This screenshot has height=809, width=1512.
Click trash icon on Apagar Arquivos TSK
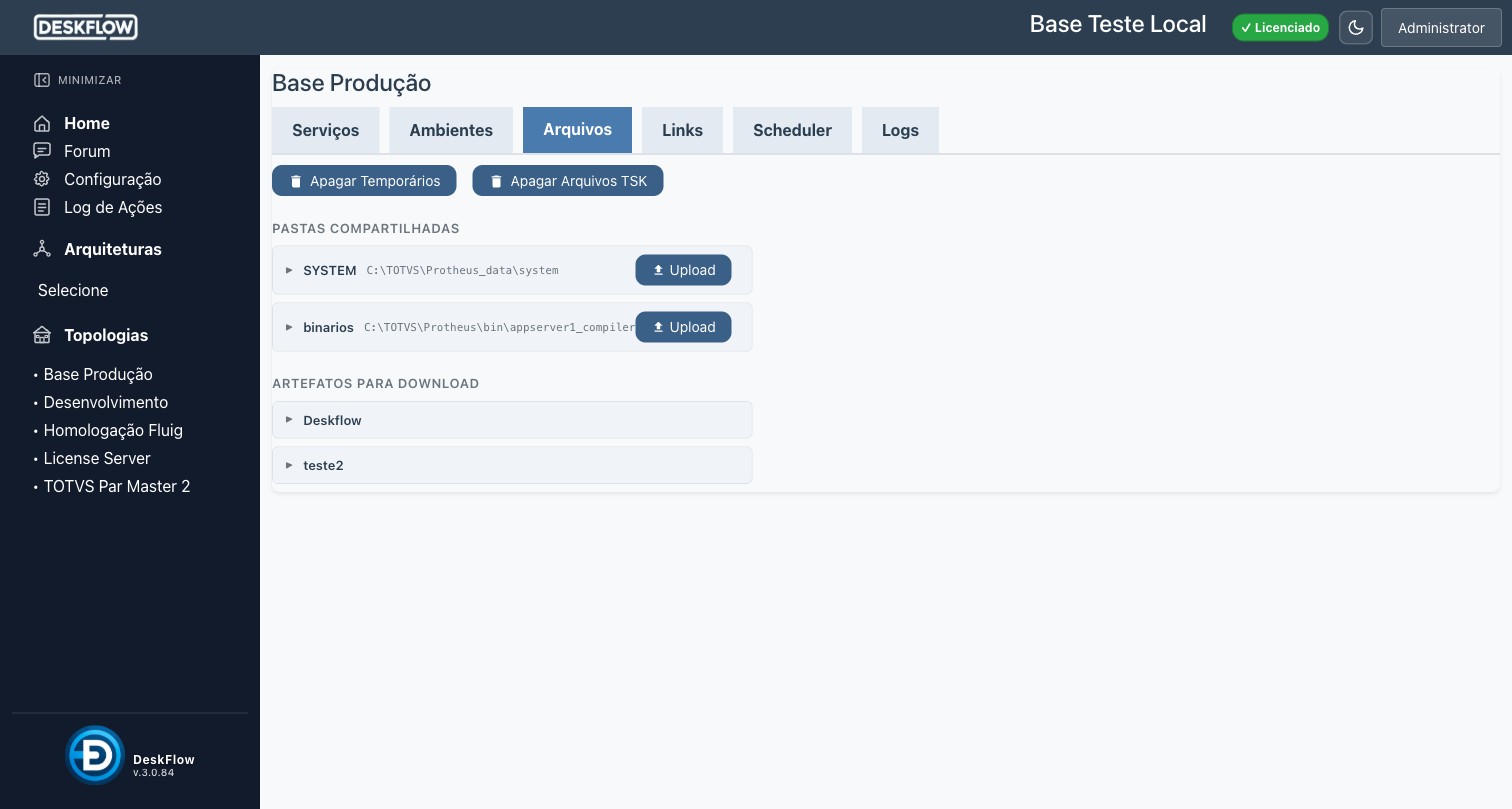coord(496,181)
